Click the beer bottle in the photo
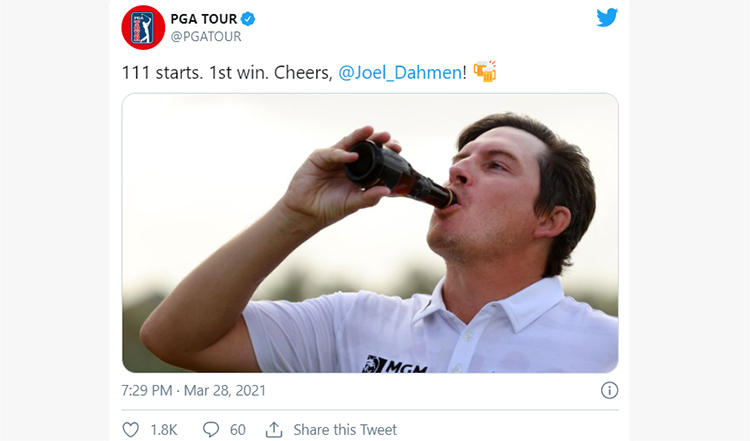The height and width of the screenshot is (441, 750). (399, 174)
